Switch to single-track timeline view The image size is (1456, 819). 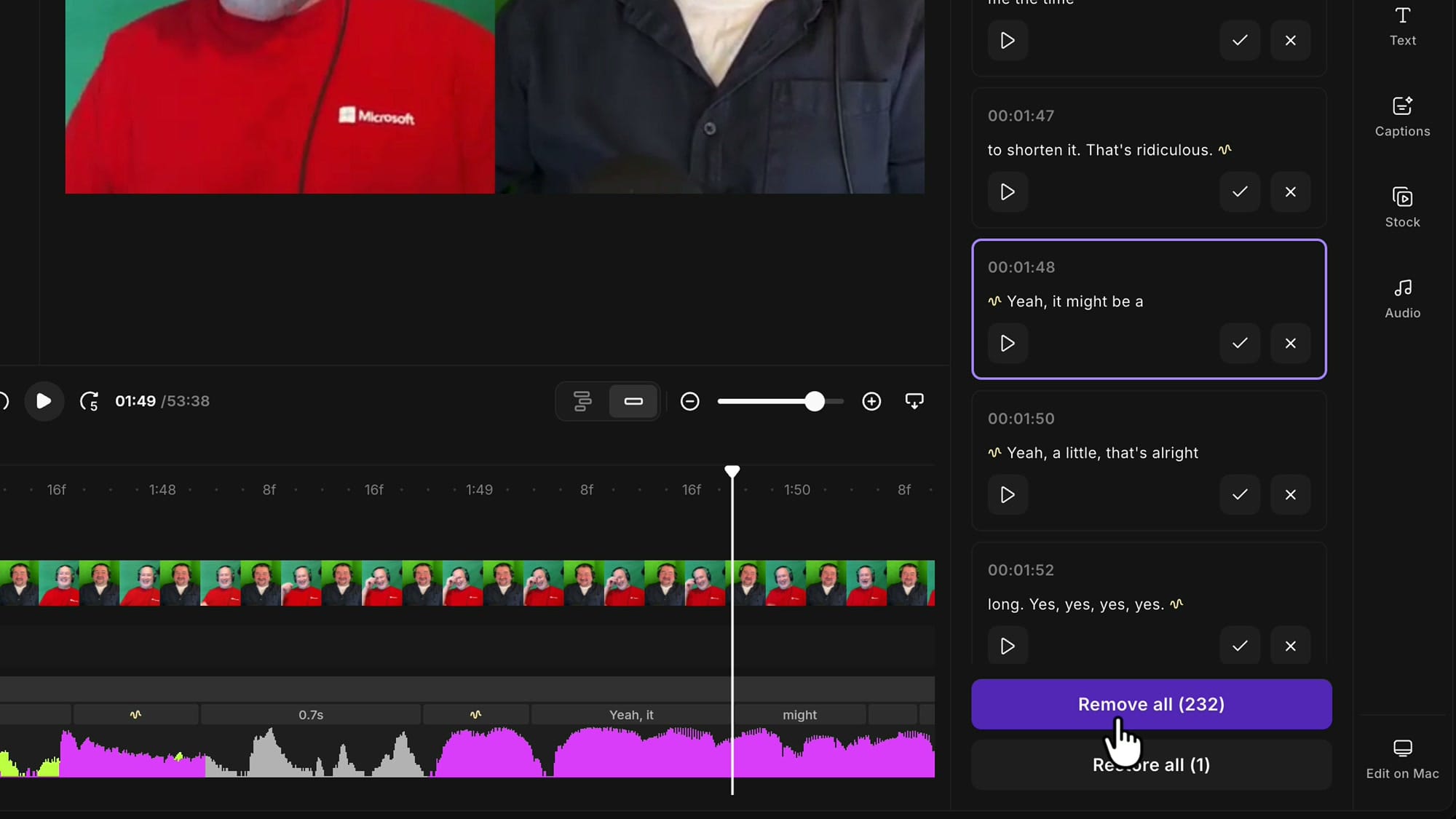pyautogui.click(x=633, y=401)
